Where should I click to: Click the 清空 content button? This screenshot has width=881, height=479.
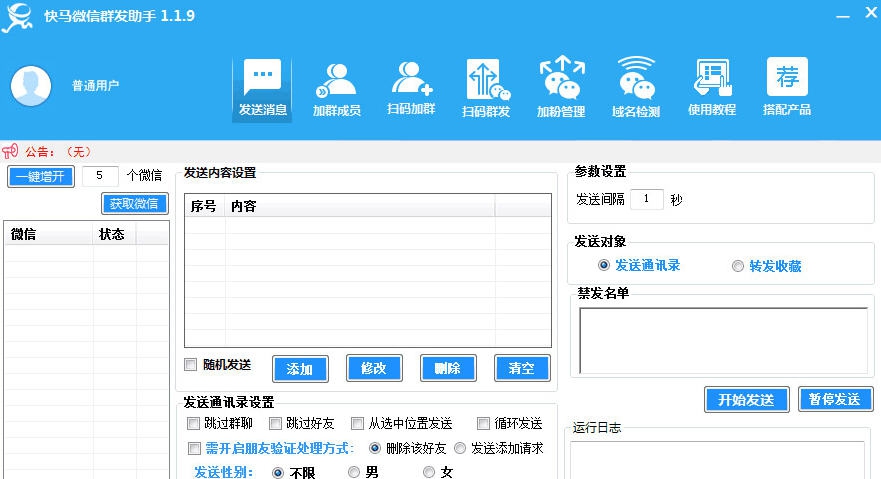(522, 368)
